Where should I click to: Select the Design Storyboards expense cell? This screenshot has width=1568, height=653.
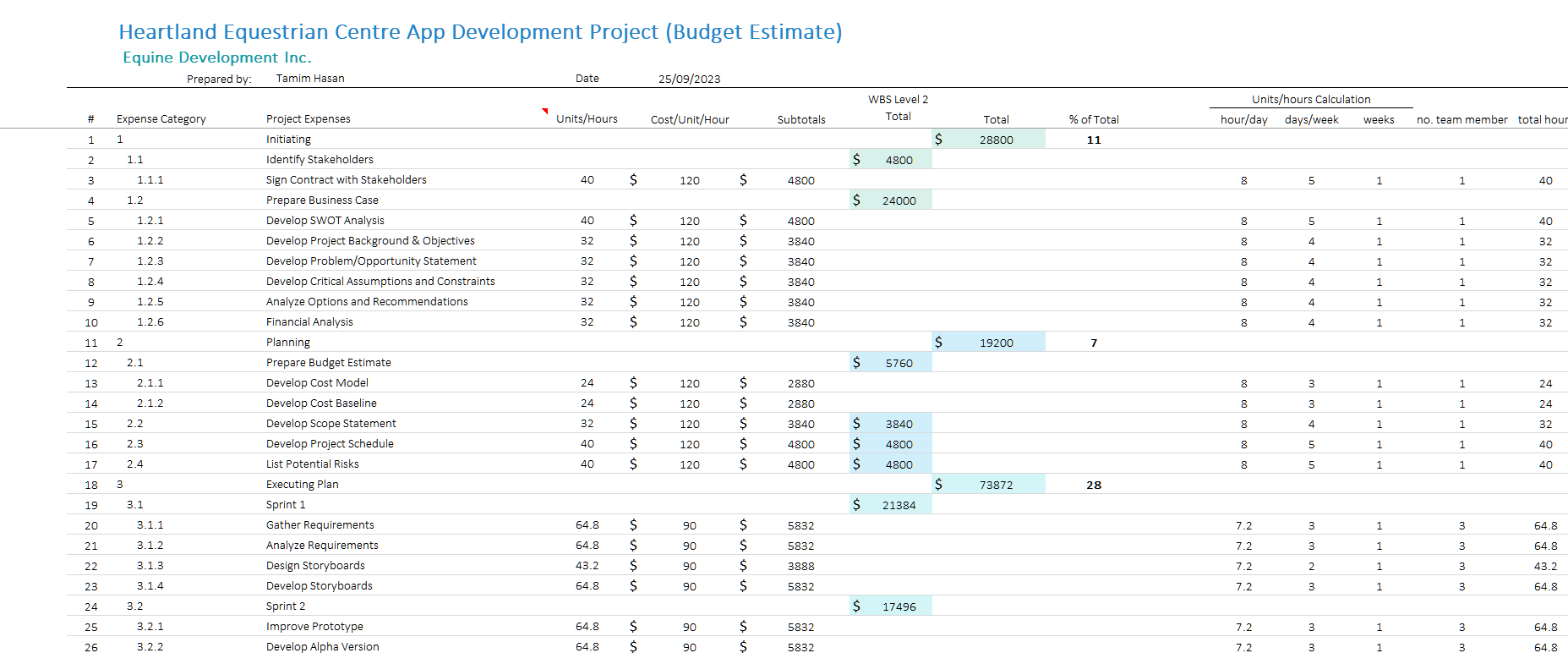click(x=315, y=566)
